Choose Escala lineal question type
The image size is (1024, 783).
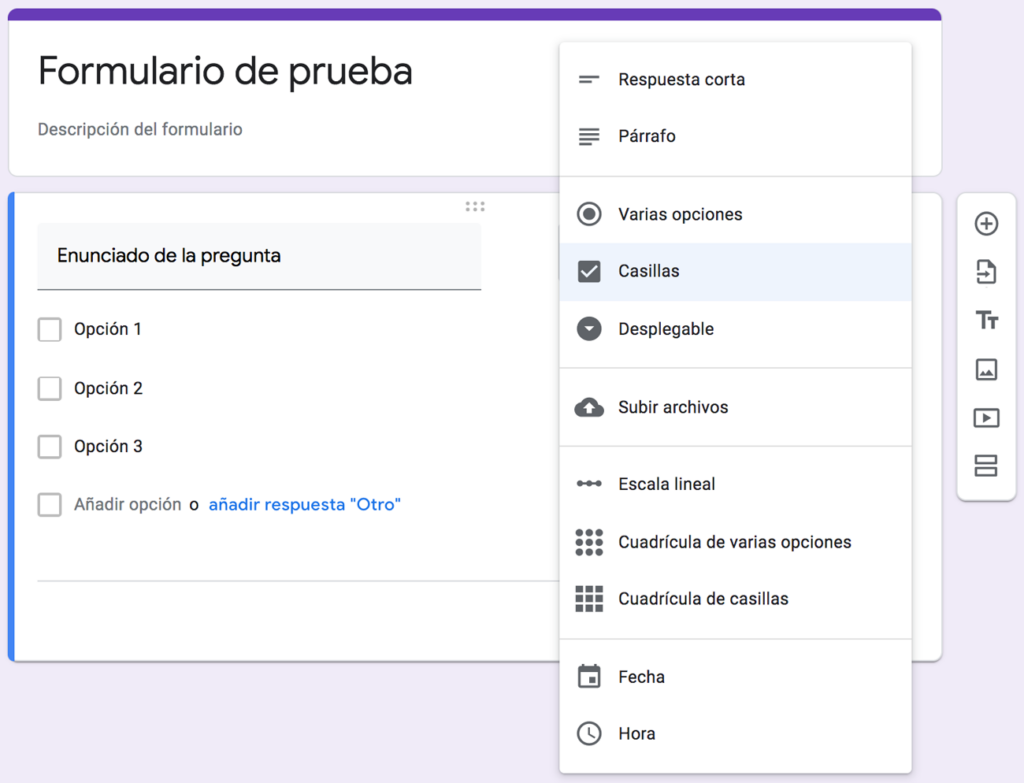point(666,484)
